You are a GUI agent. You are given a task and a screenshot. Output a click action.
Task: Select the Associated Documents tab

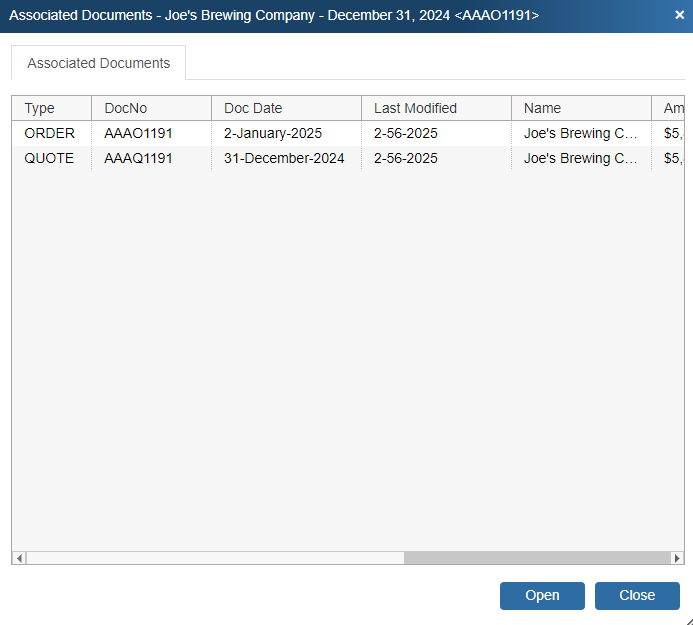coord(98,63)
